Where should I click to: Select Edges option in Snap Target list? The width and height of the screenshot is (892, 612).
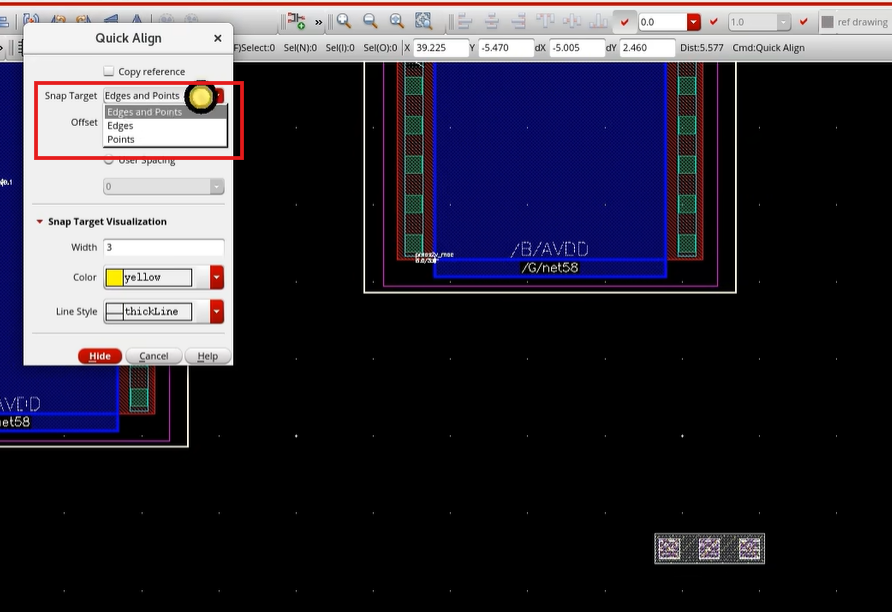[165, 126]
